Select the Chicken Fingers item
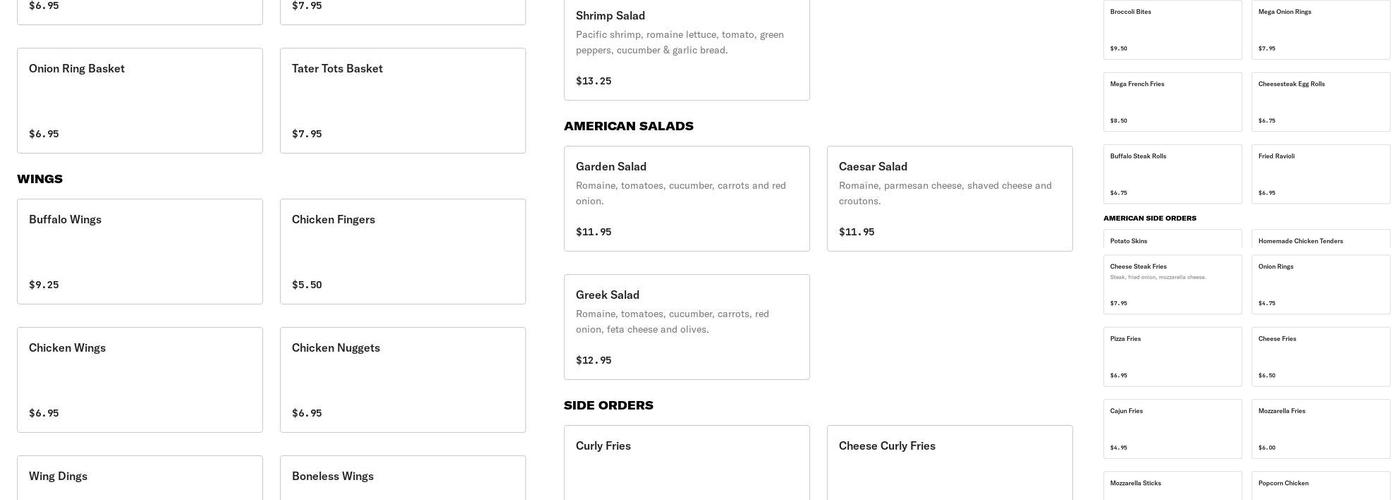Image resolution: width=1400 pixels, height=500 pixels. click(402, 251)
